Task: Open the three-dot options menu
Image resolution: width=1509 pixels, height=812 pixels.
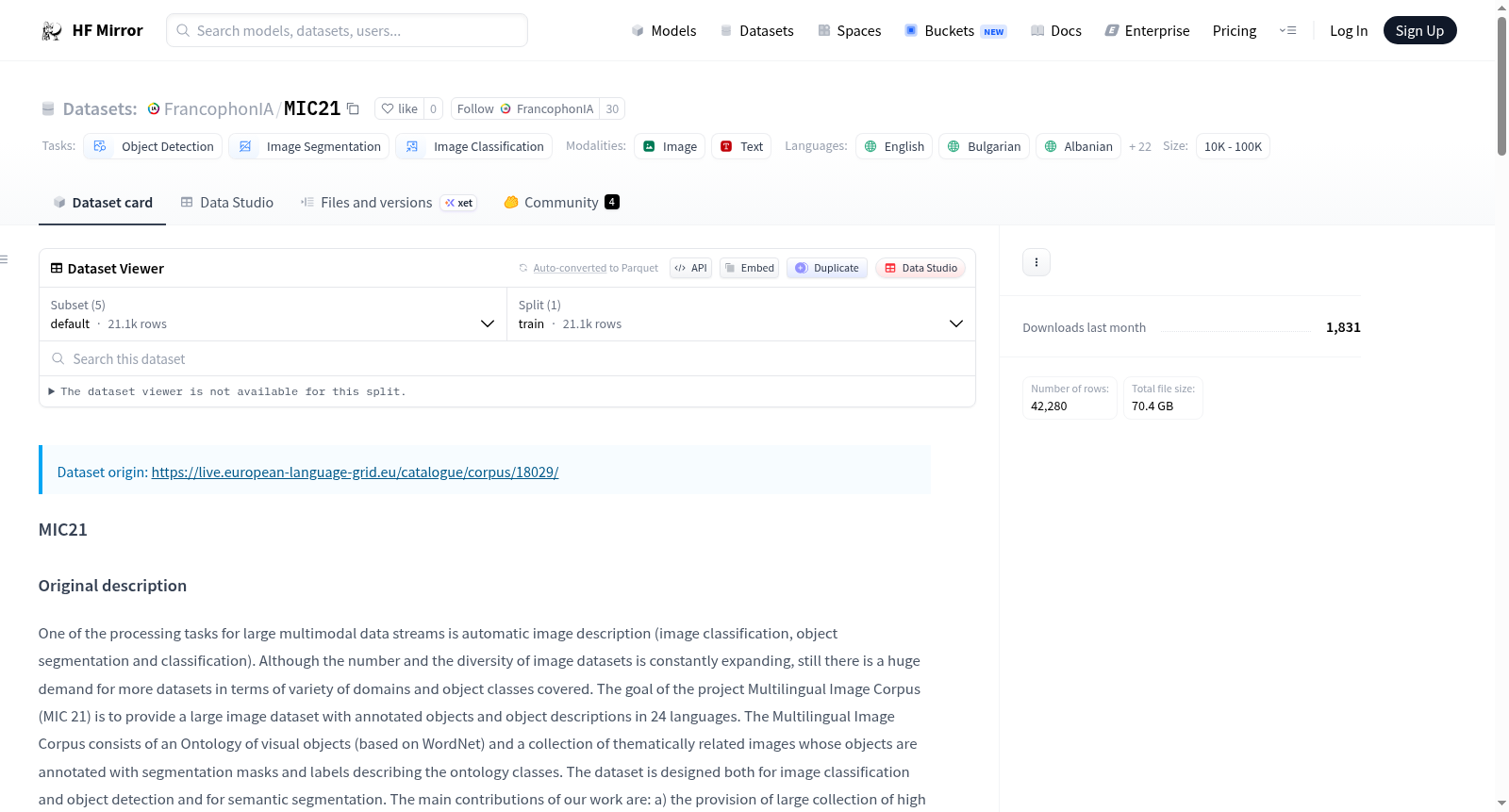Action: pyautogui.click(x=1036, y=262)
